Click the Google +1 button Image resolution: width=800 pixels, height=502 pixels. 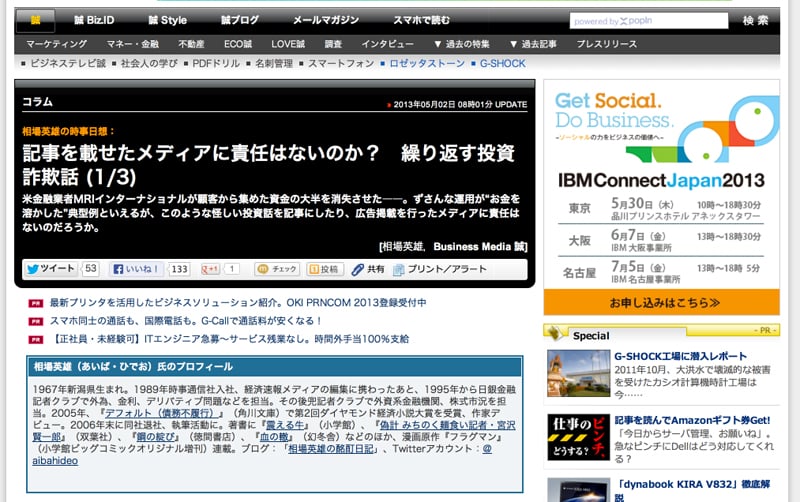click(211, 269)
